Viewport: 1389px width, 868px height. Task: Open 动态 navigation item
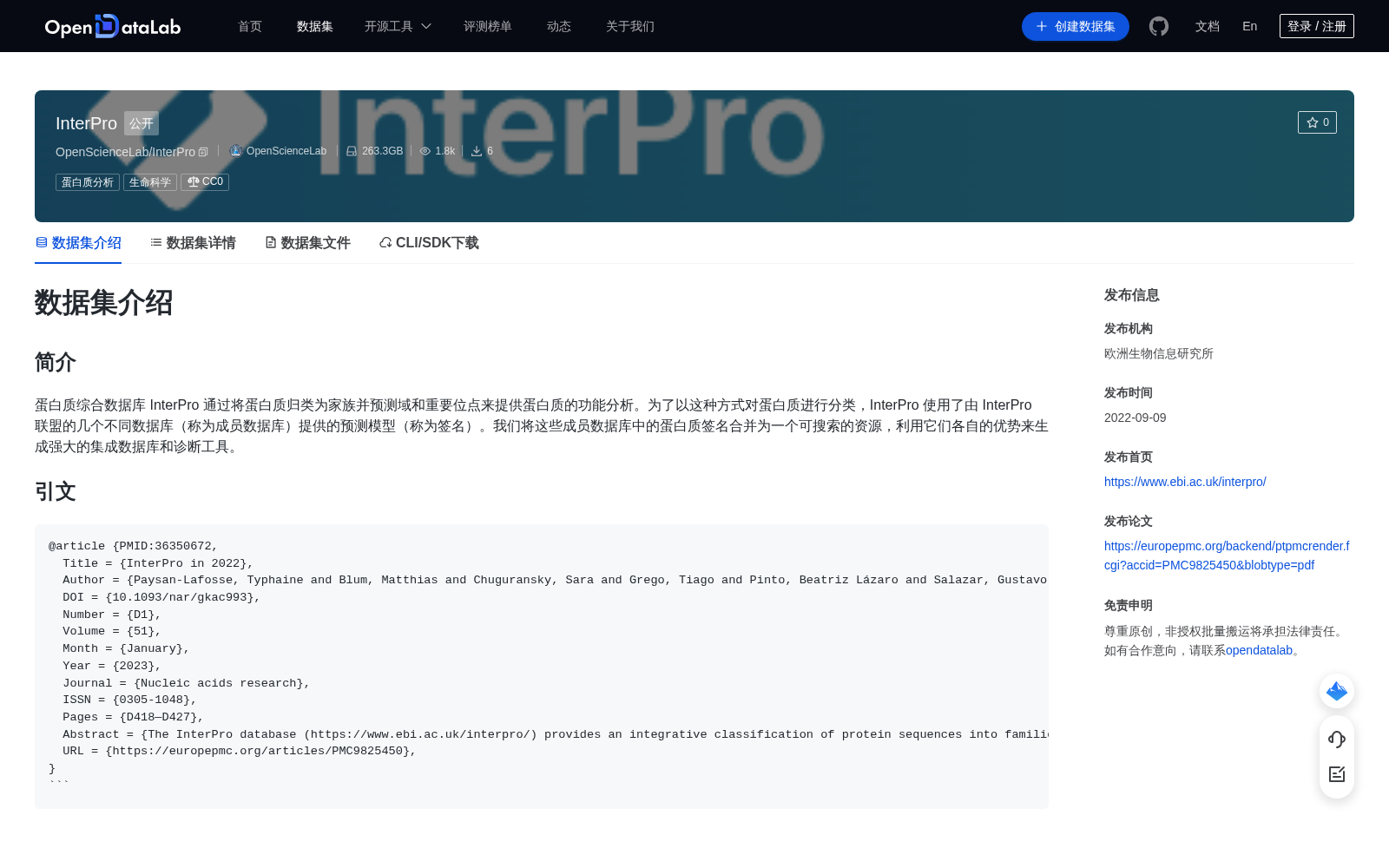[x=559, y=26]
